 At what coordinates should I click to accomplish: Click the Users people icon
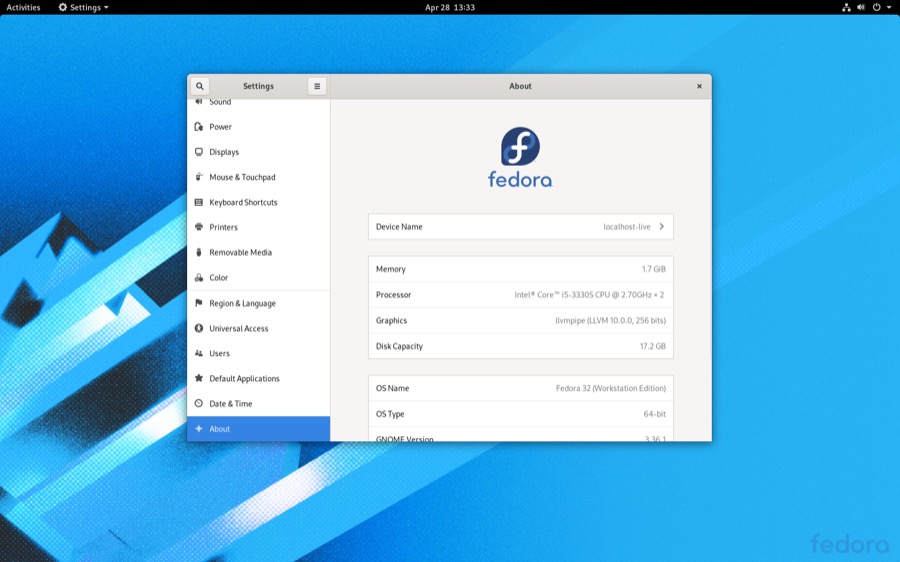[x=199, y=353]
